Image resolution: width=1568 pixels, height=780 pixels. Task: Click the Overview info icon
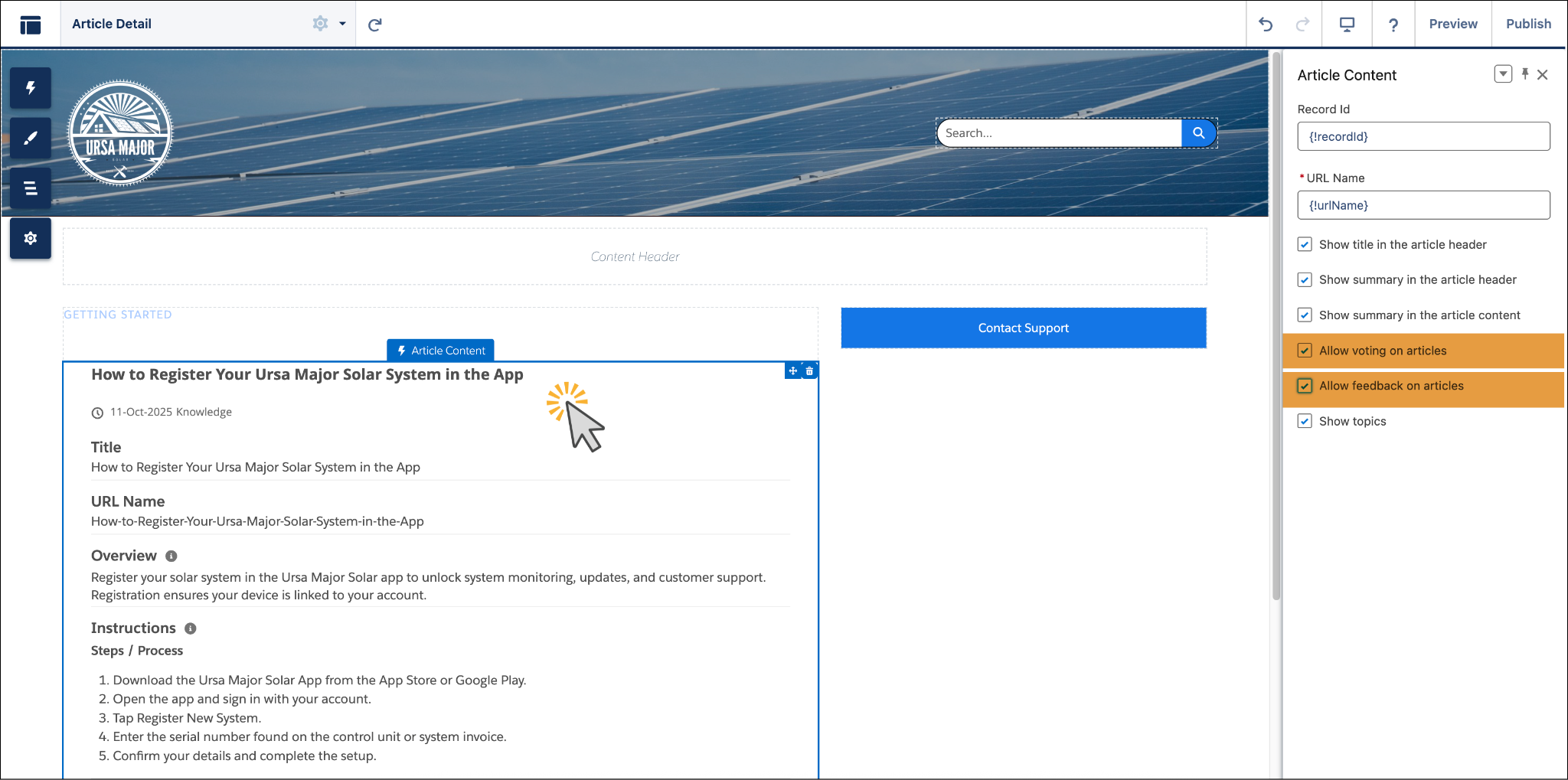click(171, 556)
